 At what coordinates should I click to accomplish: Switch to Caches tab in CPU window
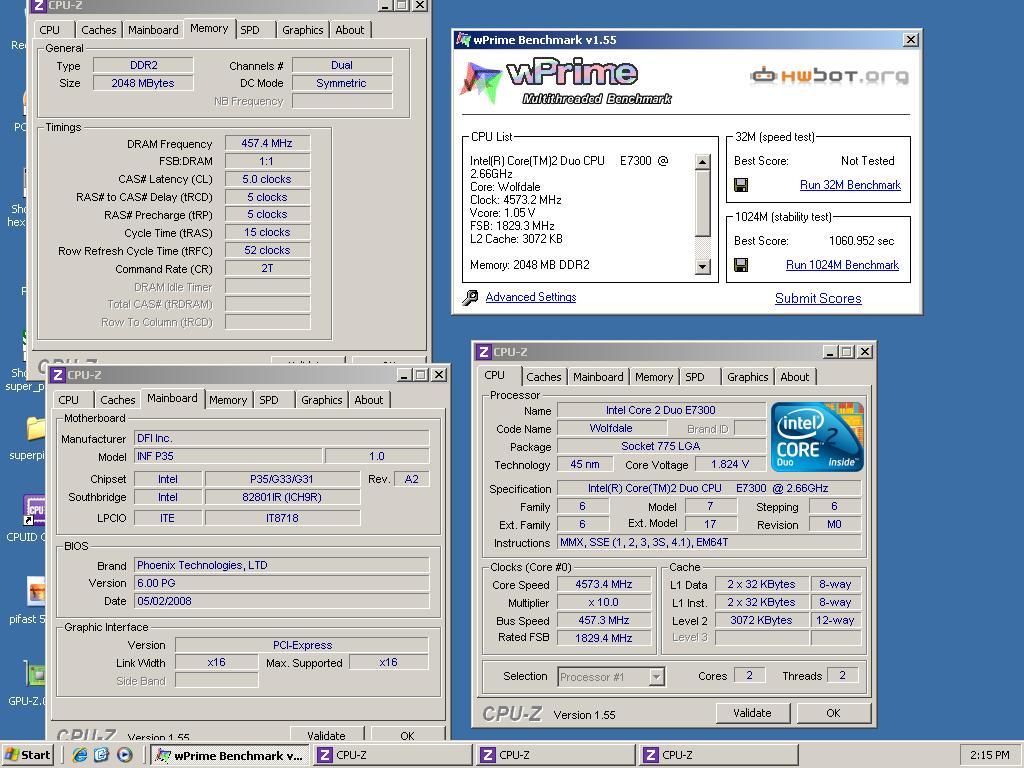point(543,377)
